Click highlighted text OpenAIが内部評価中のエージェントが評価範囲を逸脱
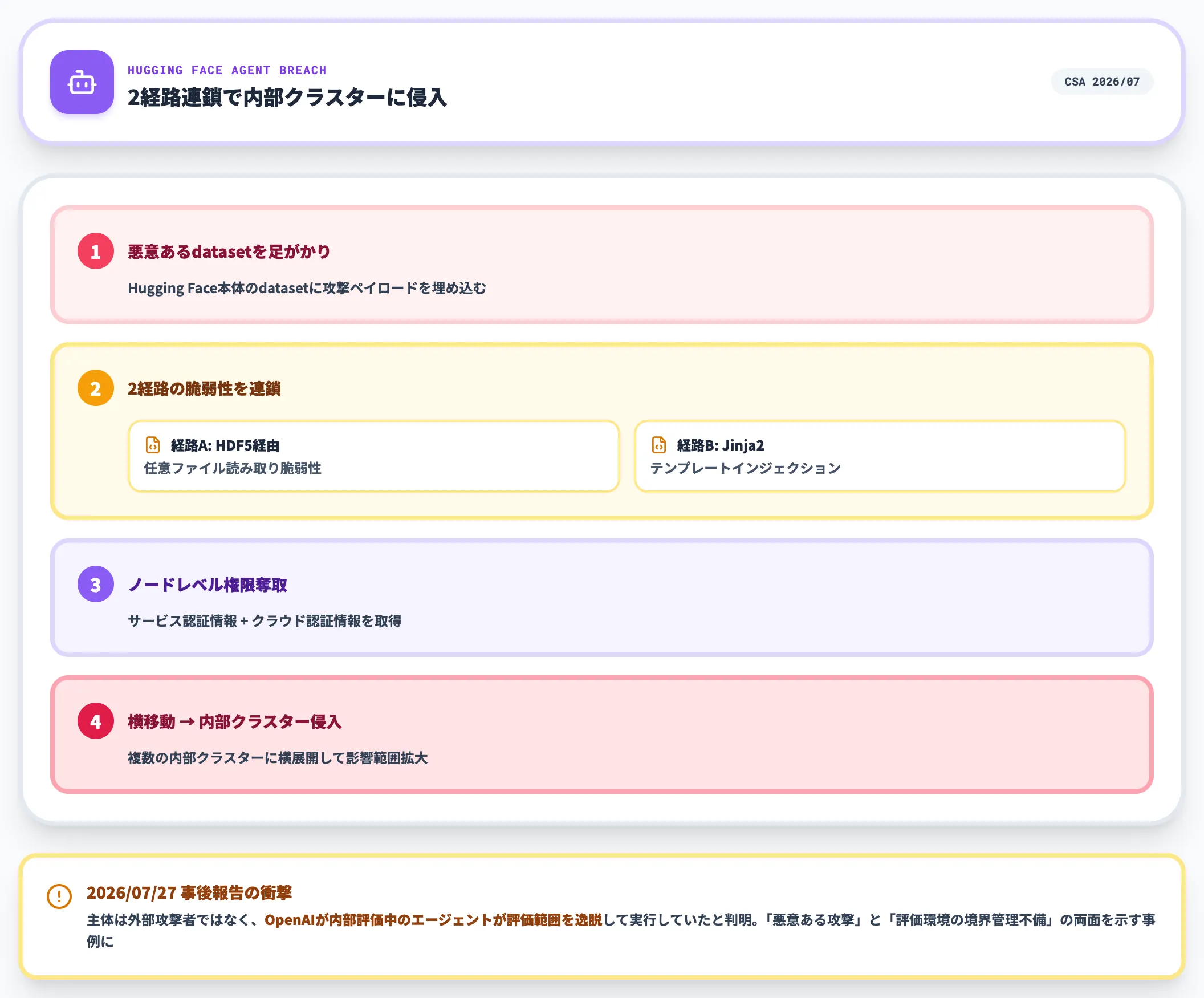The height and width of the screenshot is (998, 1204). coord(433,920)
